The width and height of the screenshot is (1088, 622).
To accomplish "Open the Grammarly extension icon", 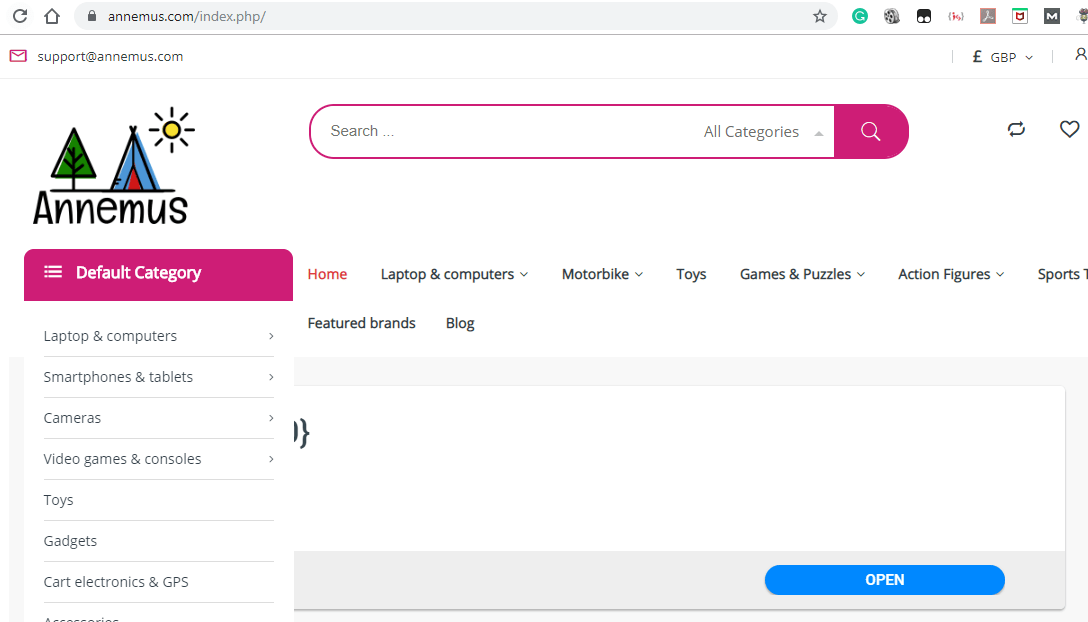I will (860, 16).
